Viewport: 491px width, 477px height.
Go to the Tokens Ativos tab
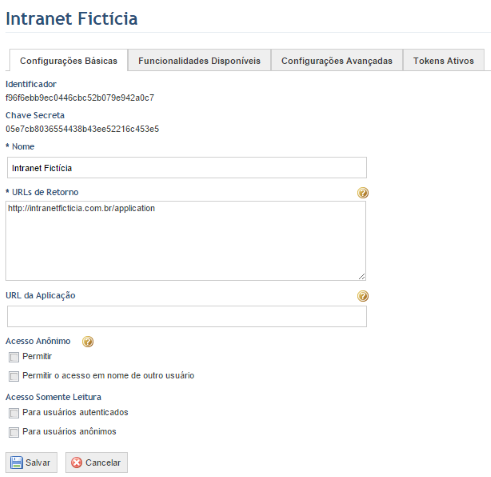point(444,60)
